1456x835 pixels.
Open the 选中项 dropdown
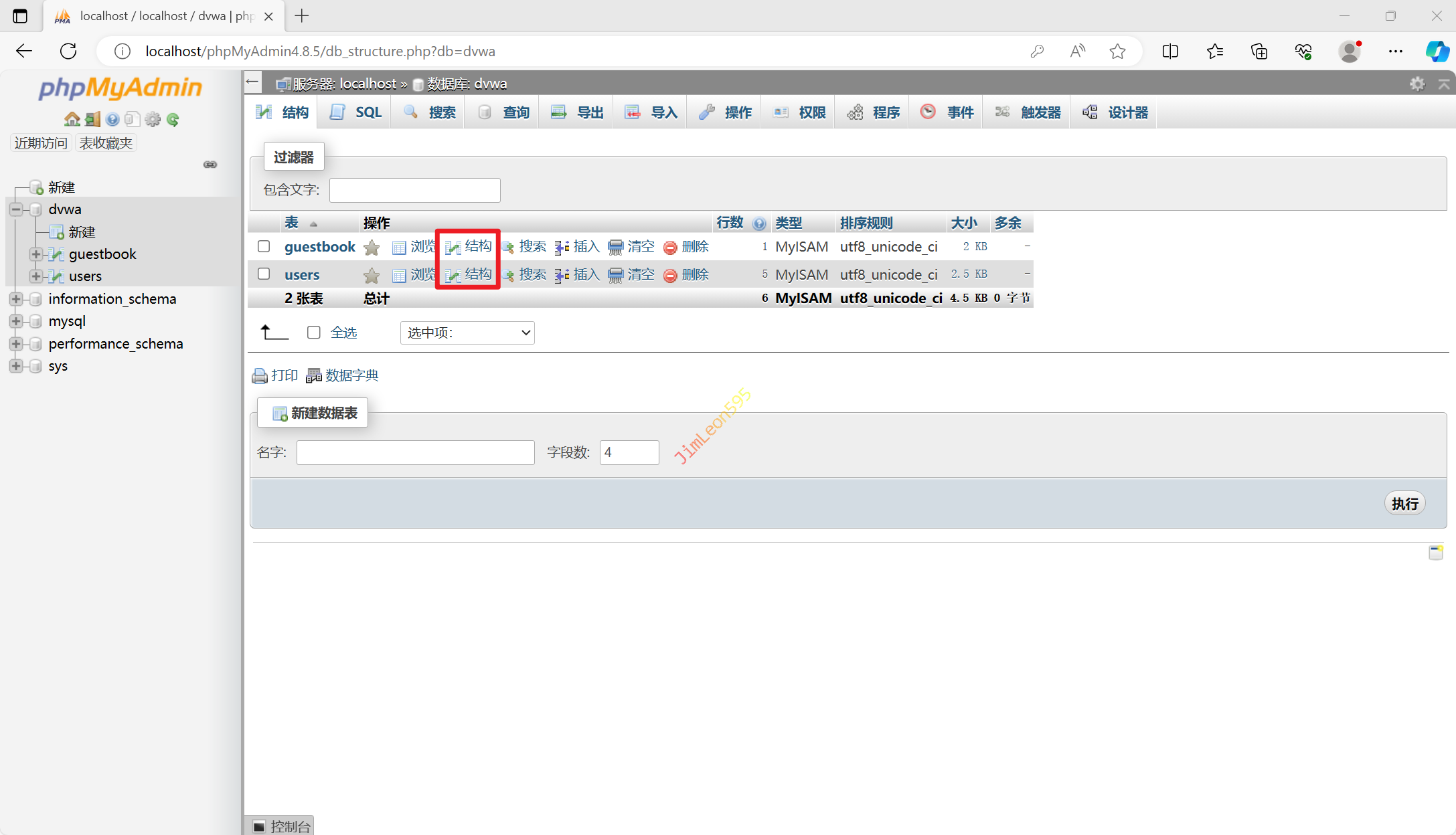tap(467, 333)
